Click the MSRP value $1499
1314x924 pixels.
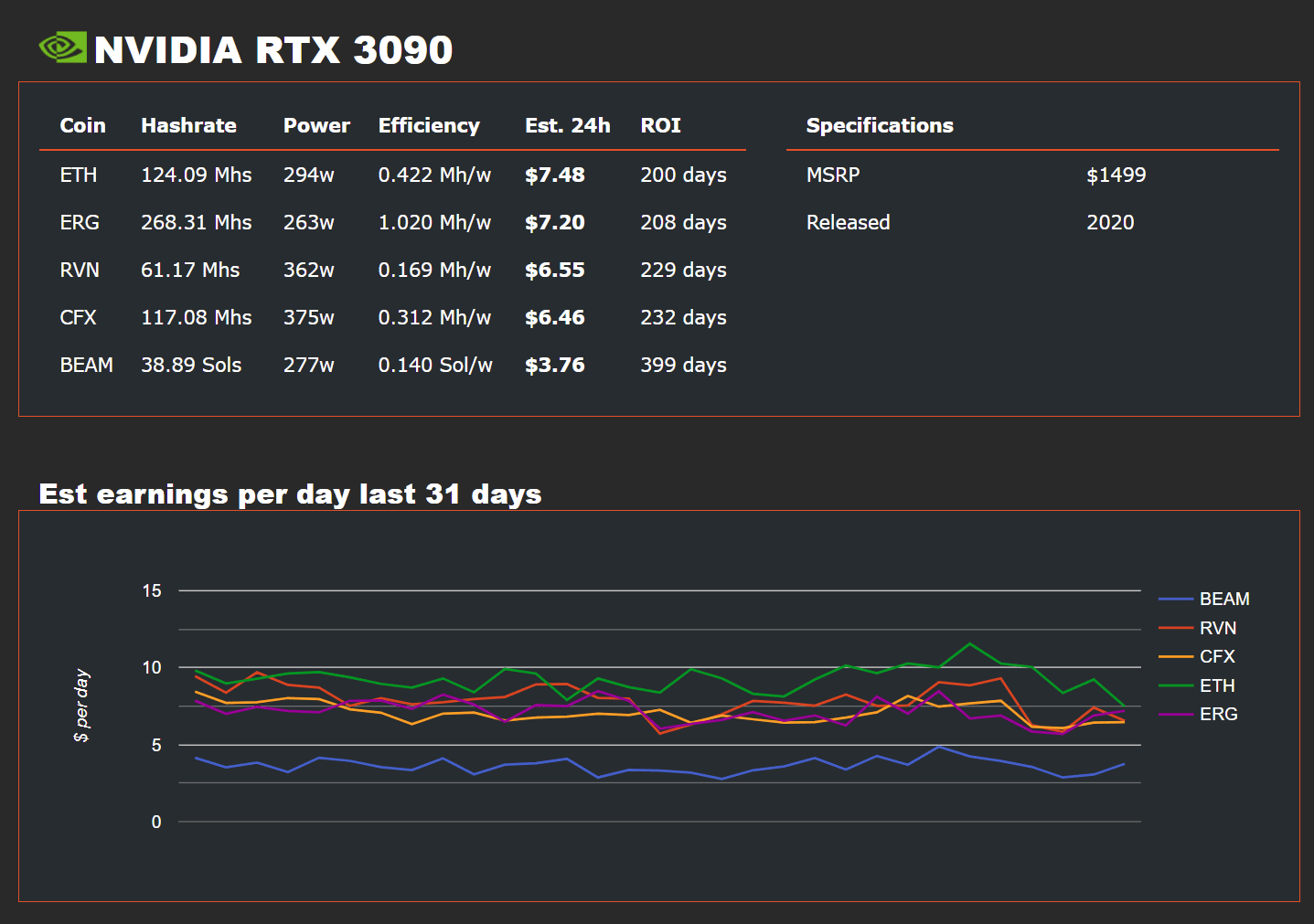1116,175
